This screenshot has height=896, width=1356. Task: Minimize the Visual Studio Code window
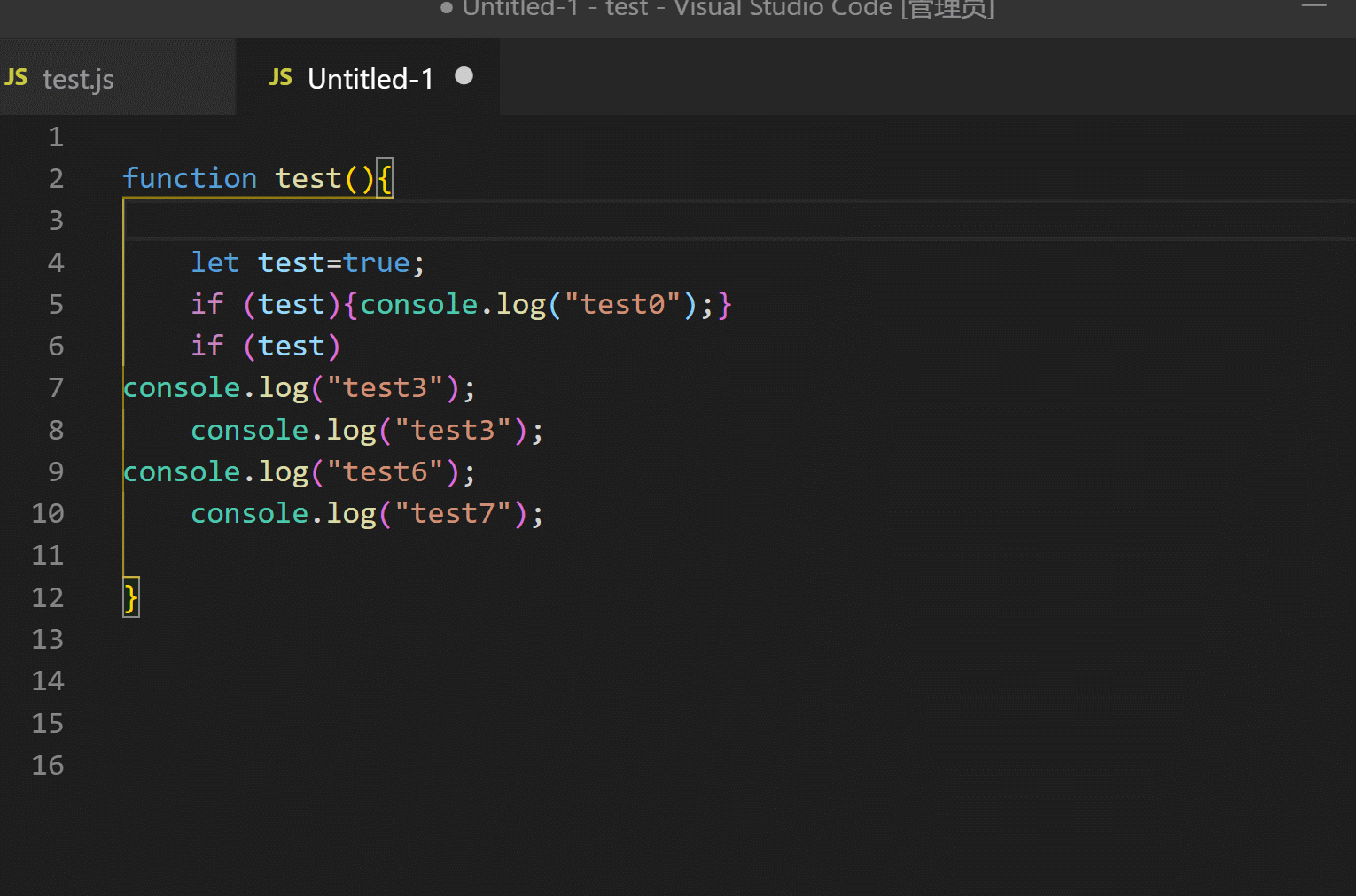click(x=1313, y=7)
